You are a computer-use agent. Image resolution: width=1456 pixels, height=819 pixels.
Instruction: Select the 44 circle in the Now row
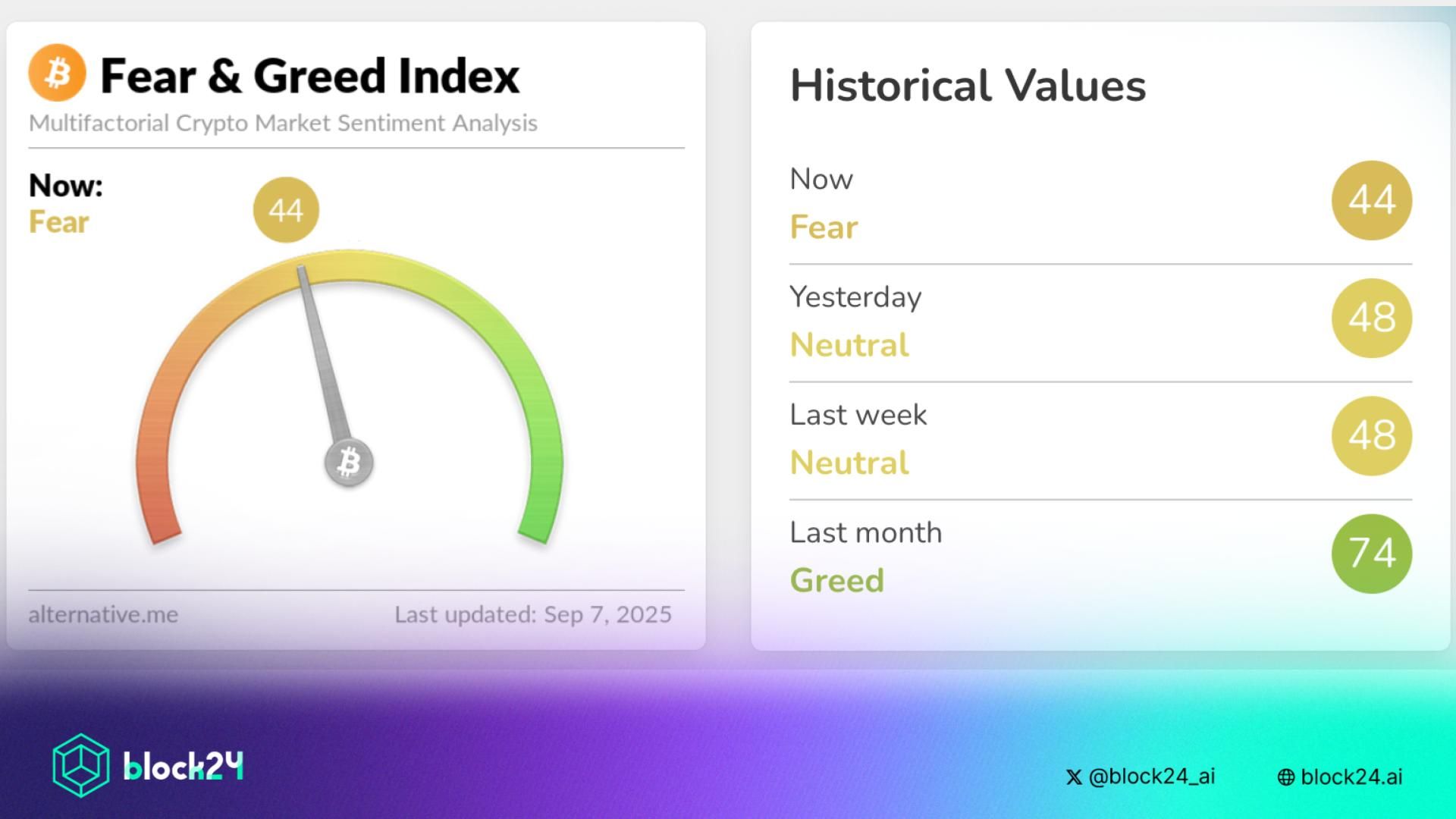click(x=1371, y=200)
